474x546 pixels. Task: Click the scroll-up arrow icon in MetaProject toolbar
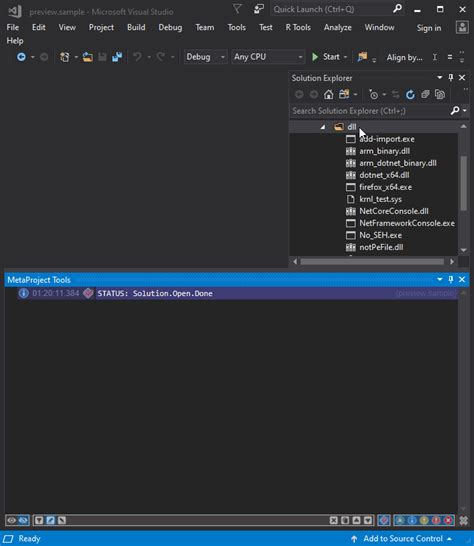pyautogui.click(x=357, y=520)
